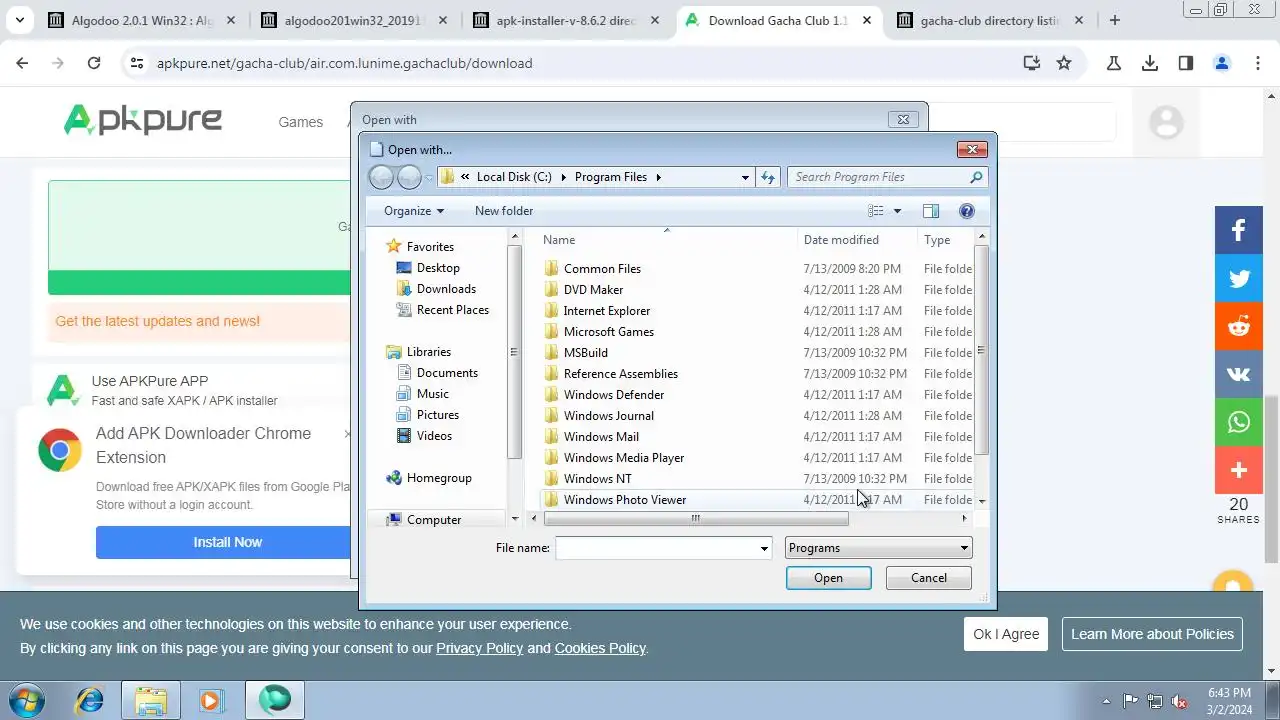
Task: Click Install Now extension button
Action: coord(227,542)
